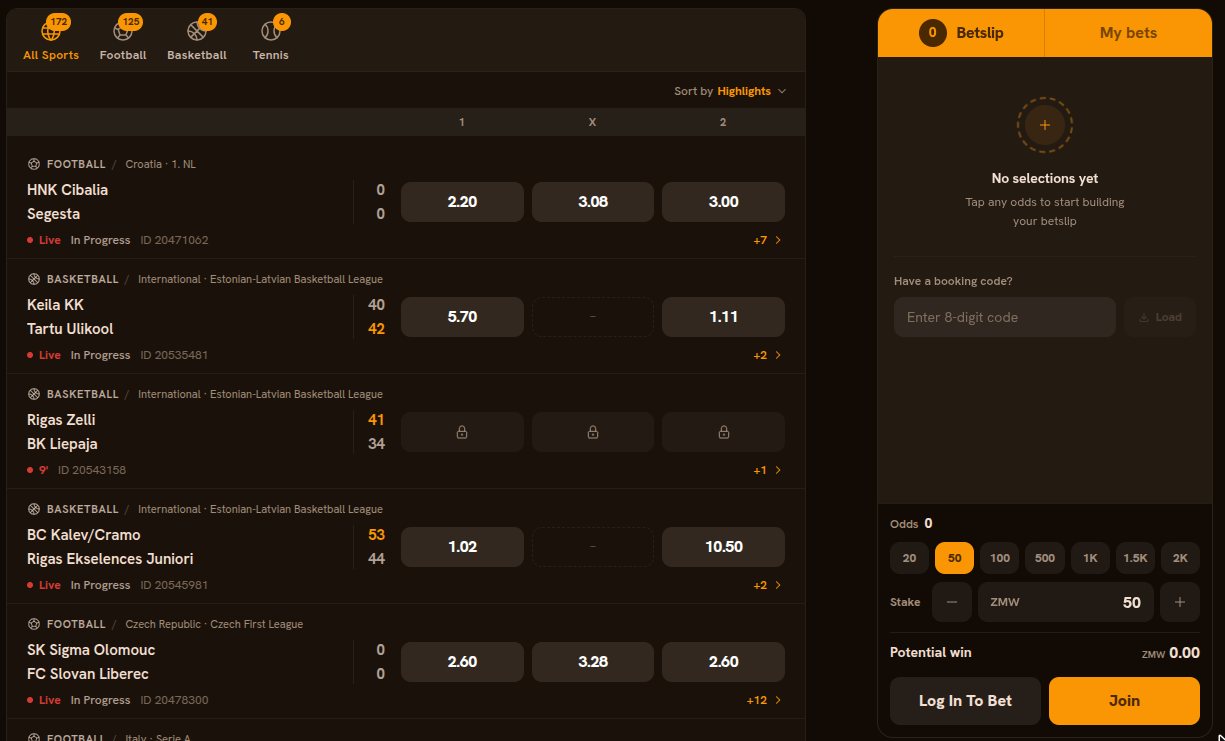This screenshot has width=1225, height=741.
Task: Pick HNK Cibalia win odds 2.20
Action: (x=462, y=202)
